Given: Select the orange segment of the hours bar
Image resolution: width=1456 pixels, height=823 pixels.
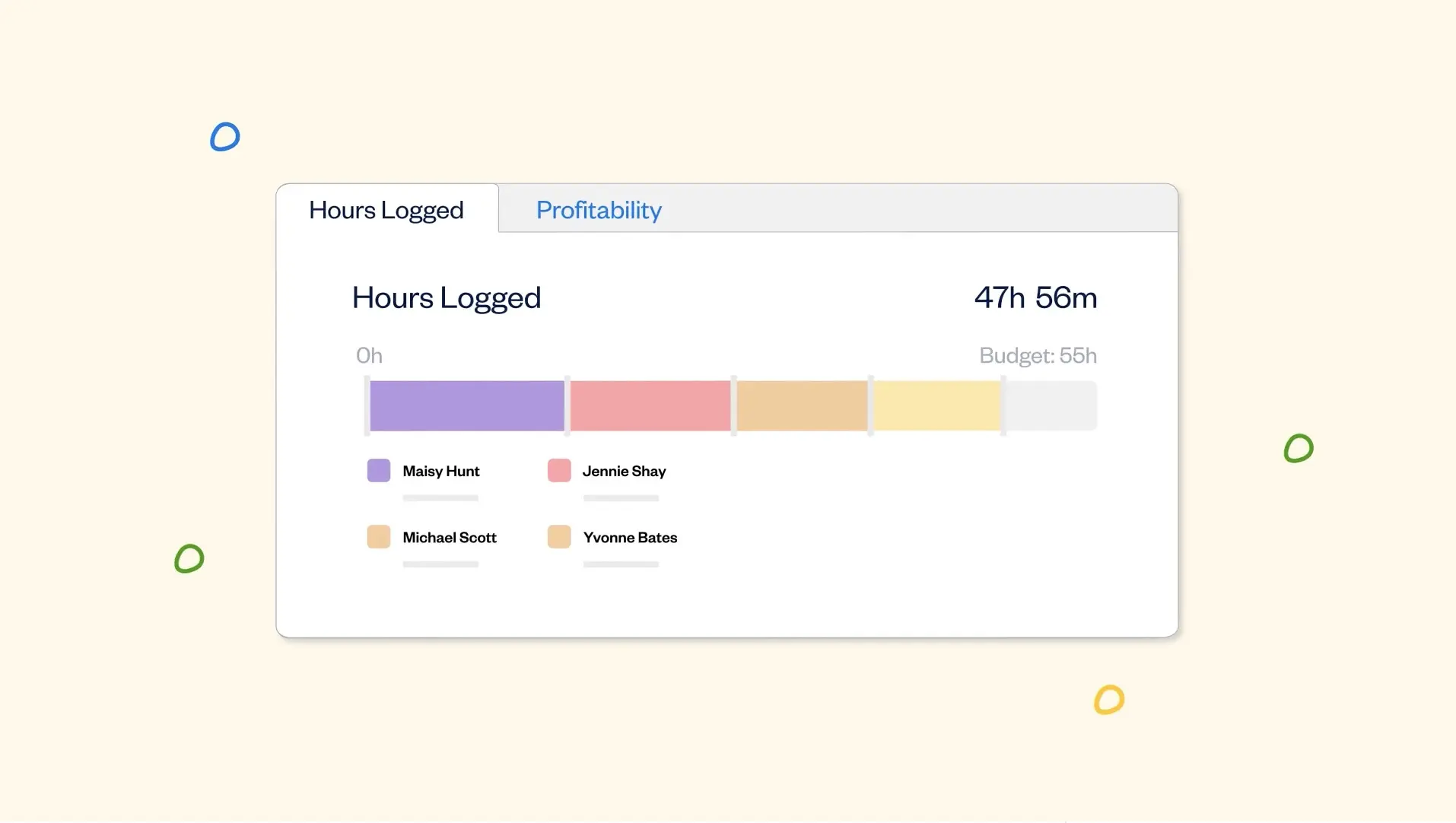Looking at the screenshot, I should [802, 406].
